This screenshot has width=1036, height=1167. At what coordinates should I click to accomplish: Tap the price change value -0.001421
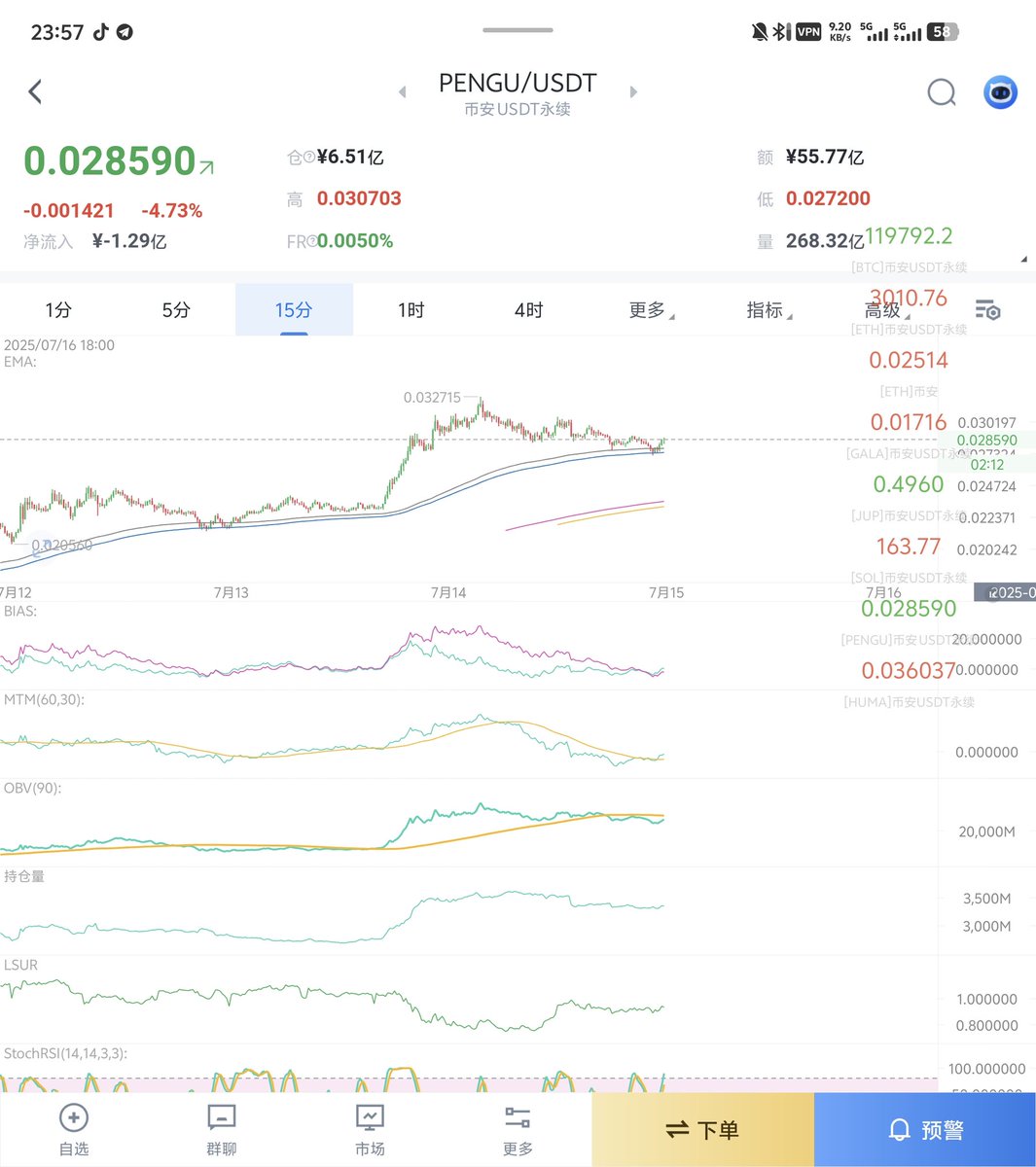[x=69, y=211]
